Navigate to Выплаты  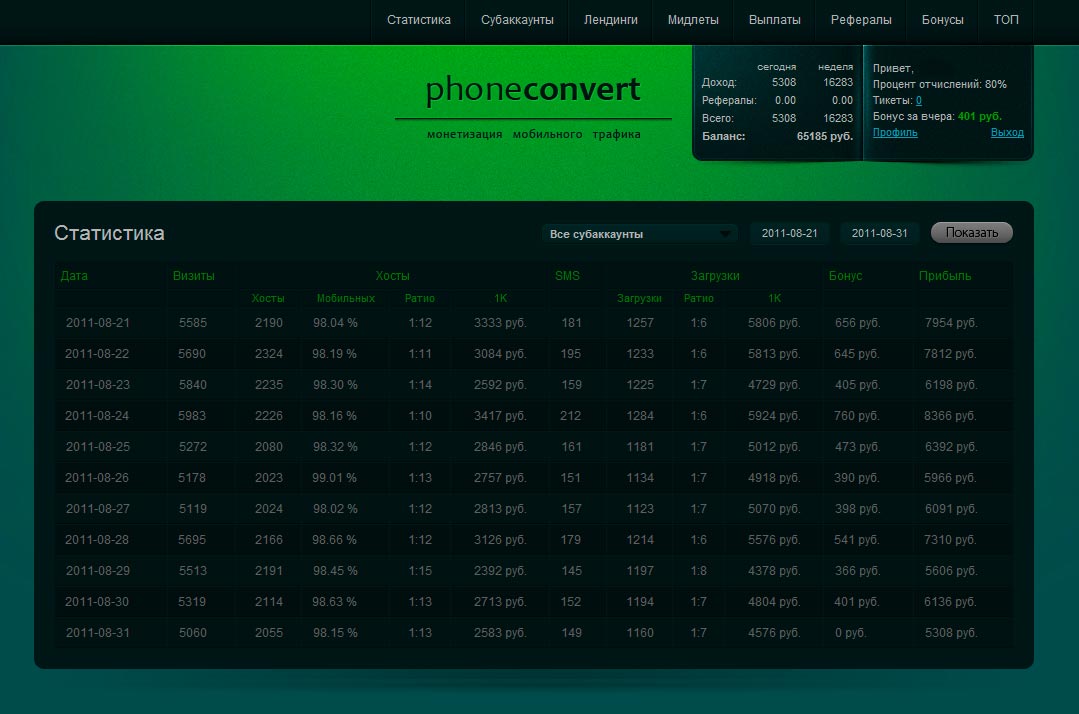click(x=774, y=20)
